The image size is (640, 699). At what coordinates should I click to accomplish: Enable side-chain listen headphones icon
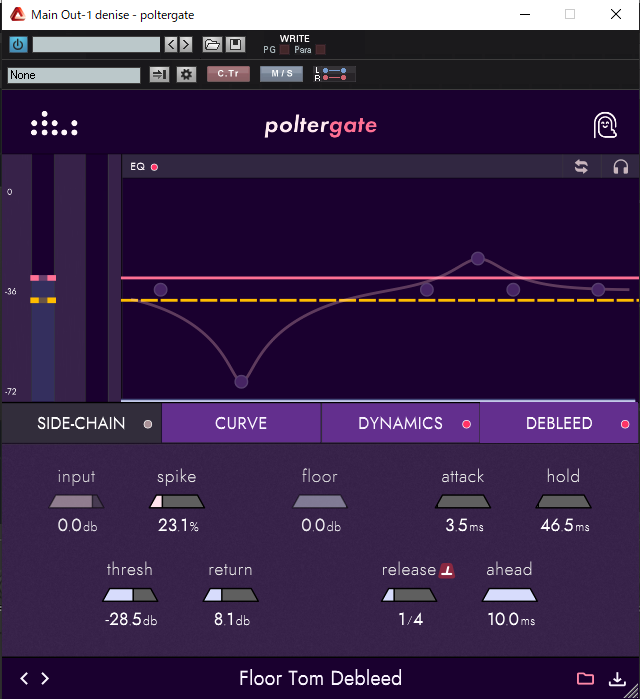(x=620, y=167)
